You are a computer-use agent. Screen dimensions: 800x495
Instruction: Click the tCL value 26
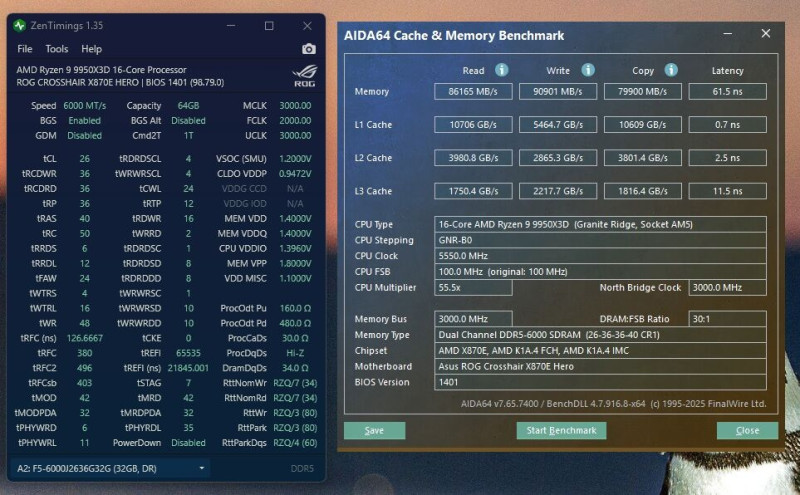(85, 159)
